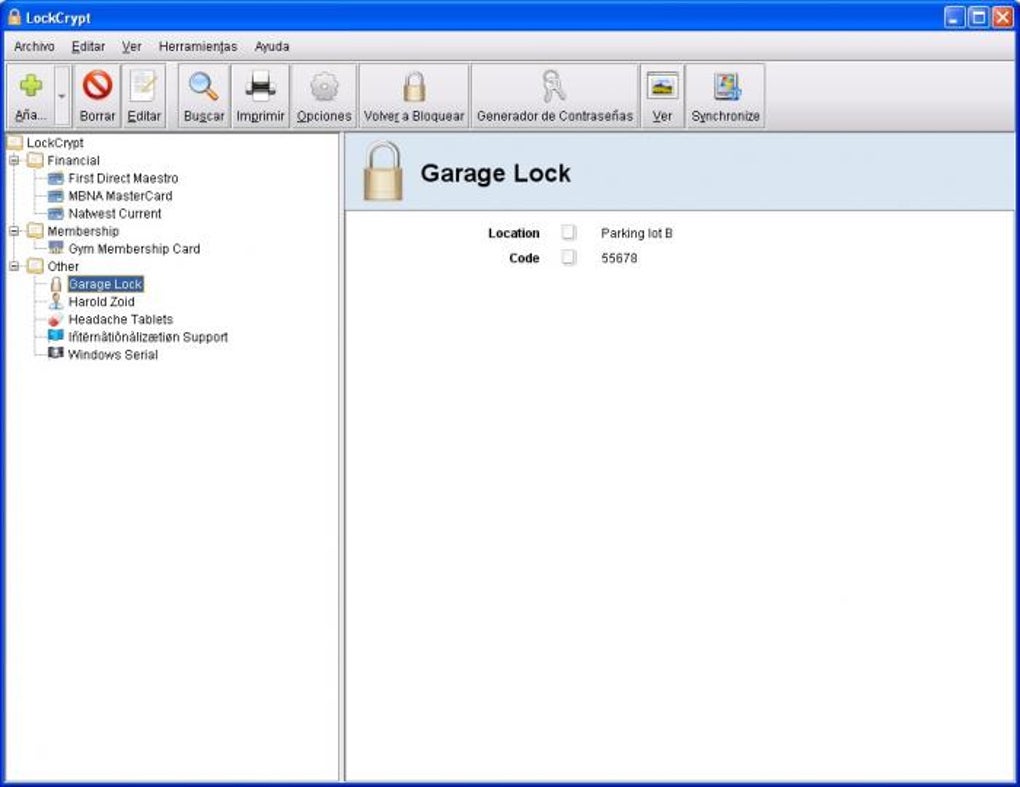
Task: Click the card icon beside MBNA MasterCard
Action: 56,195
